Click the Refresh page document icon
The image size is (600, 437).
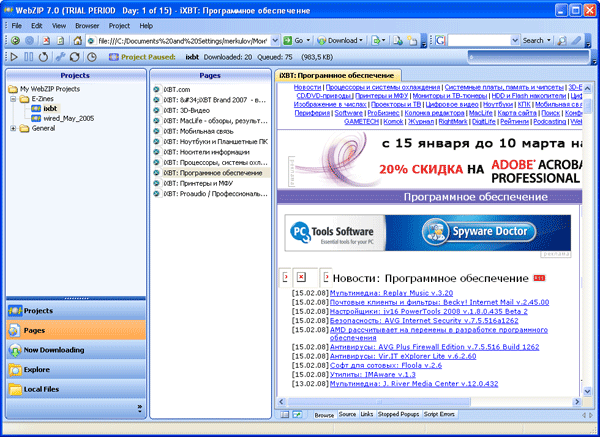tap(60, 41)
